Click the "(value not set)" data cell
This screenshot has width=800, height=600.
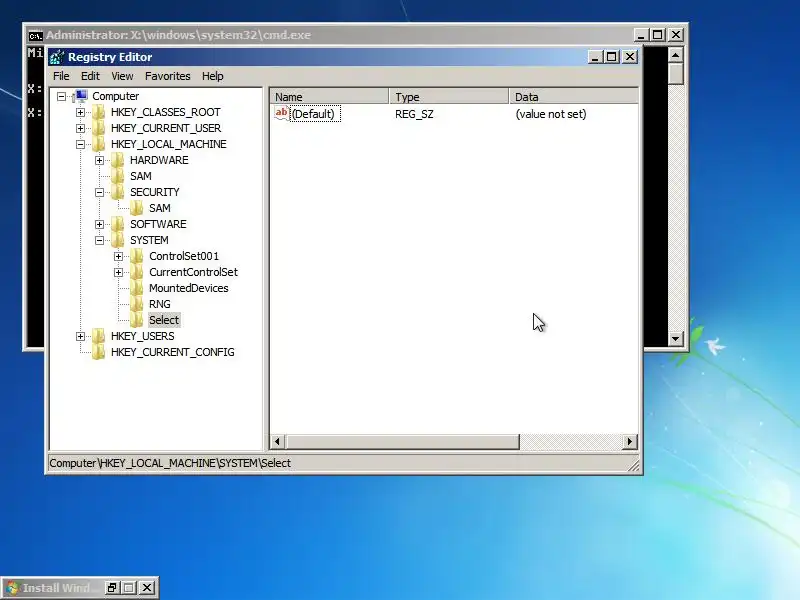tap(551, 114)
